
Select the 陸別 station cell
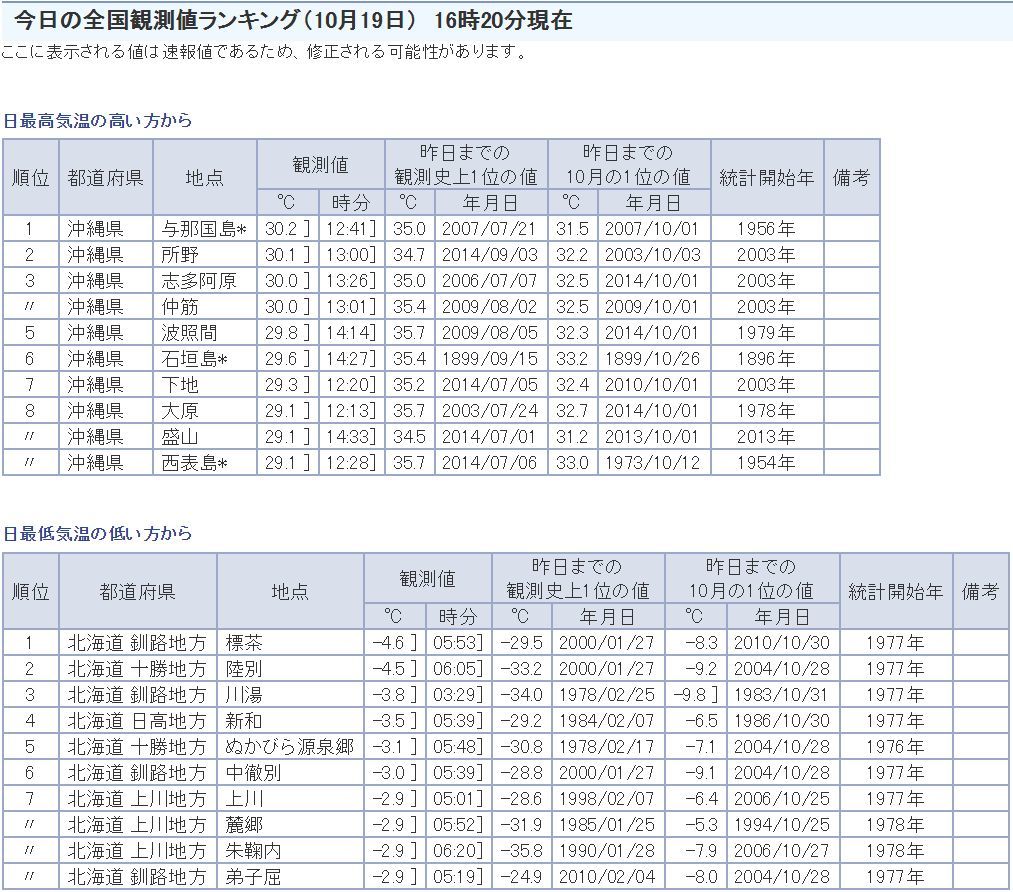(290, 669)
